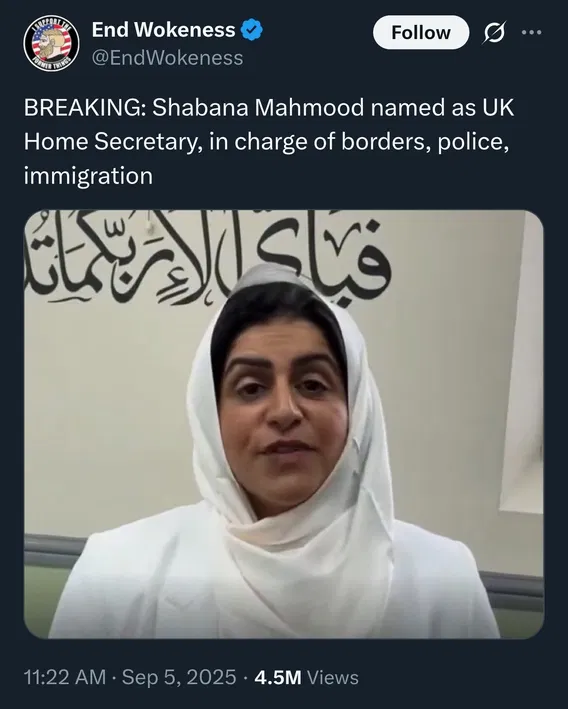
Task: Play the attached video of the woman
Action: (x=284, y=424)
